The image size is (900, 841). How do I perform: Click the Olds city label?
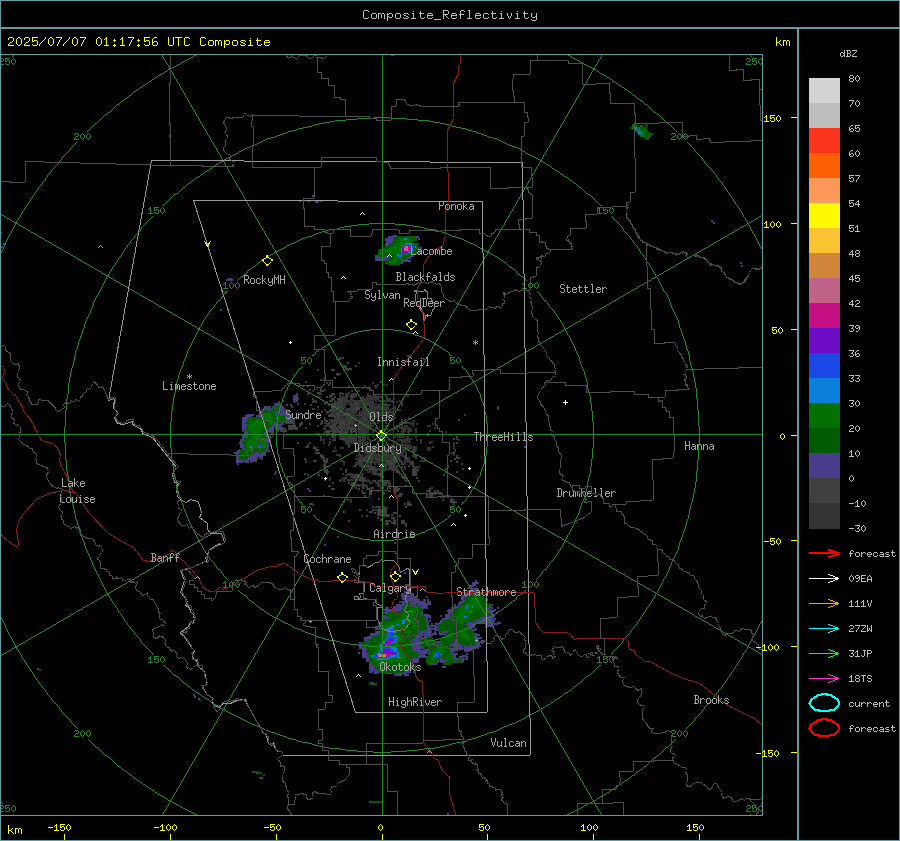[x=381, y=417]
